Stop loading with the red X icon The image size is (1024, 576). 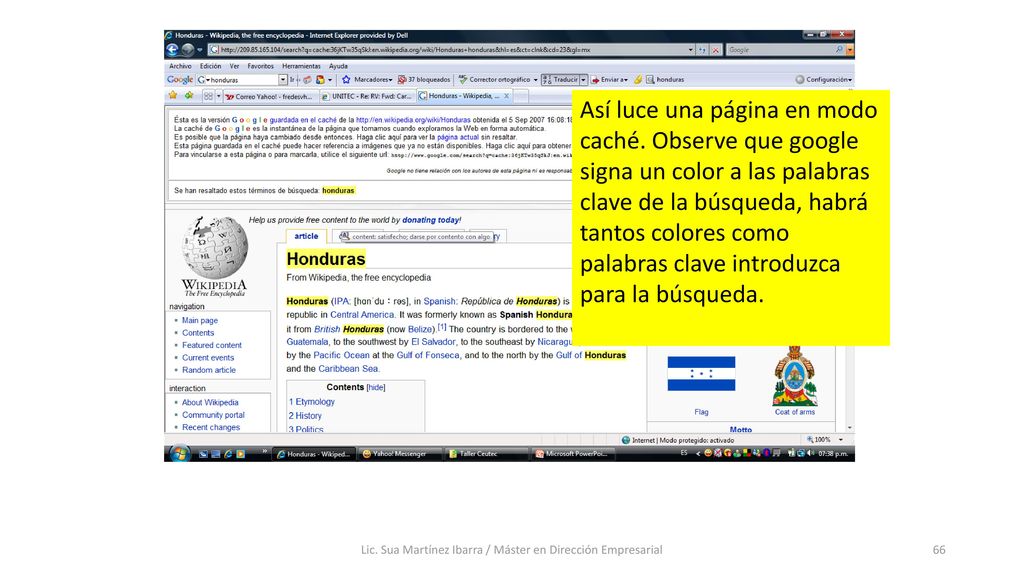pyautogui.click(x=716, y=50)
